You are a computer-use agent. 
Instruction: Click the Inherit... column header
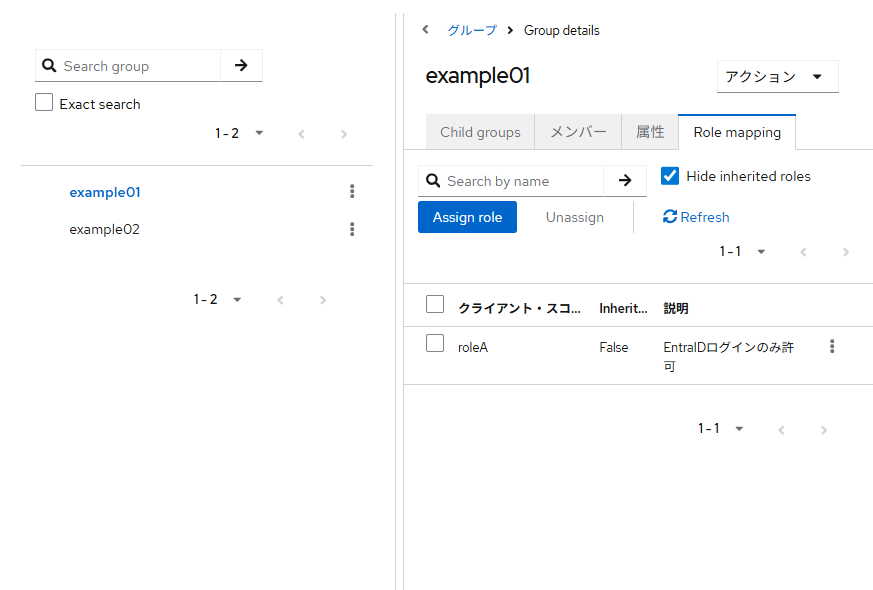pyautogui.click(x=623, y=308)
